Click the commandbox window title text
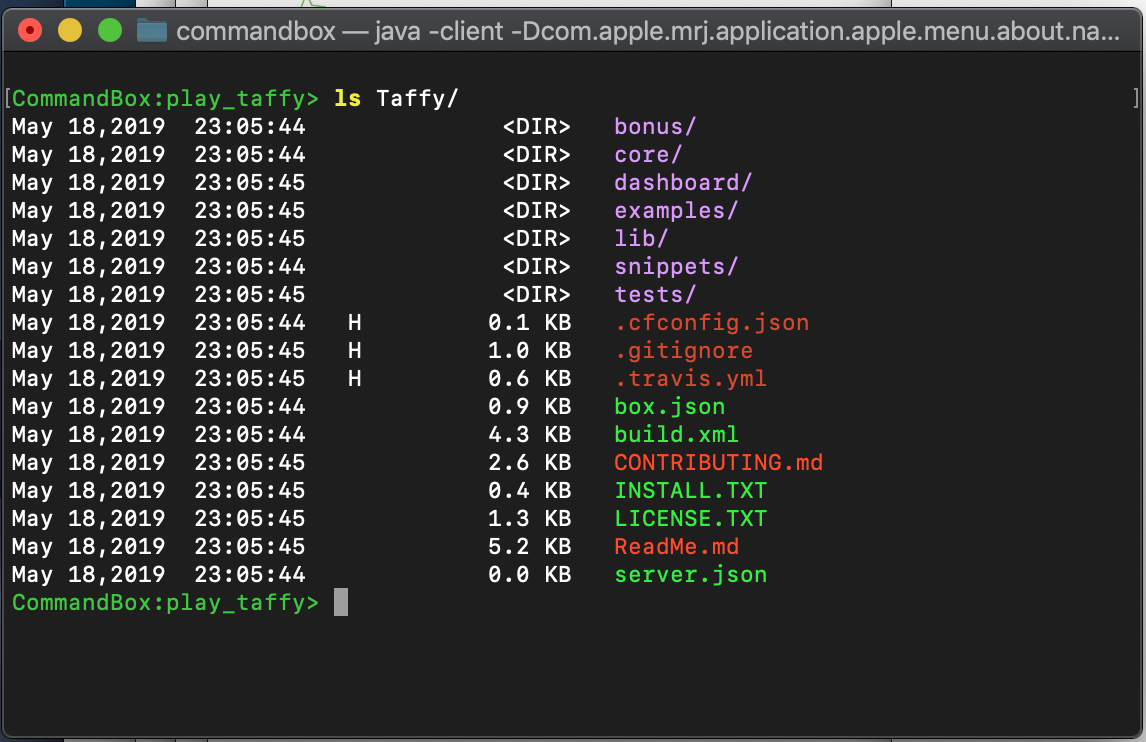 [x=648, y=31]
